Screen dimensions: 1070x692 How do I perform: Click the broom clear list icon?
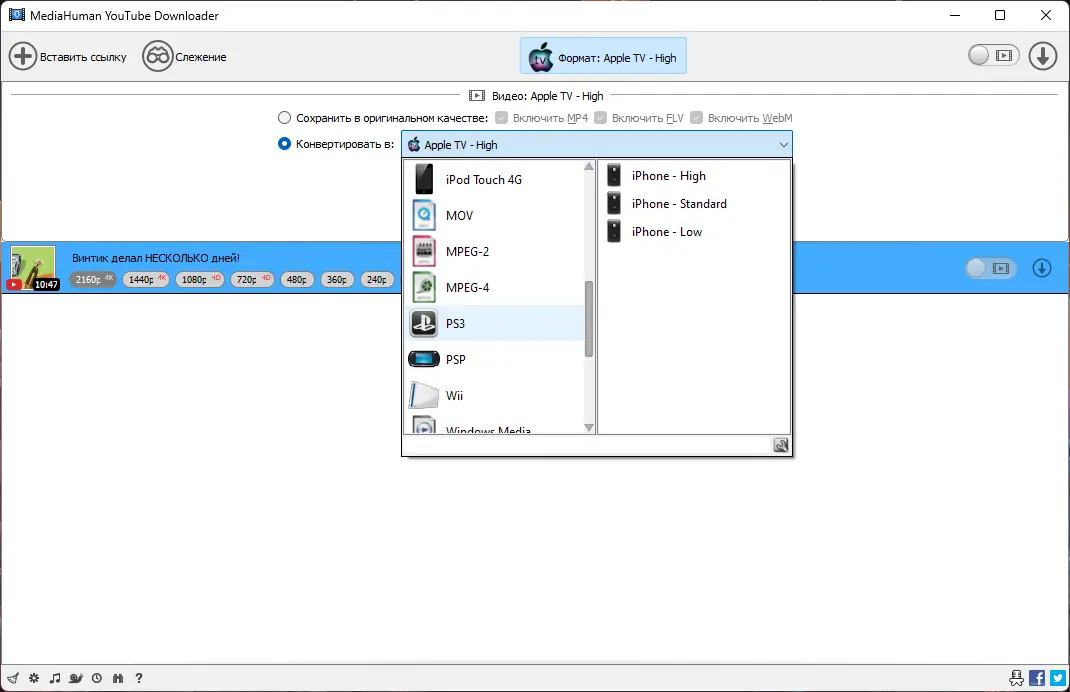click(12, 678)
